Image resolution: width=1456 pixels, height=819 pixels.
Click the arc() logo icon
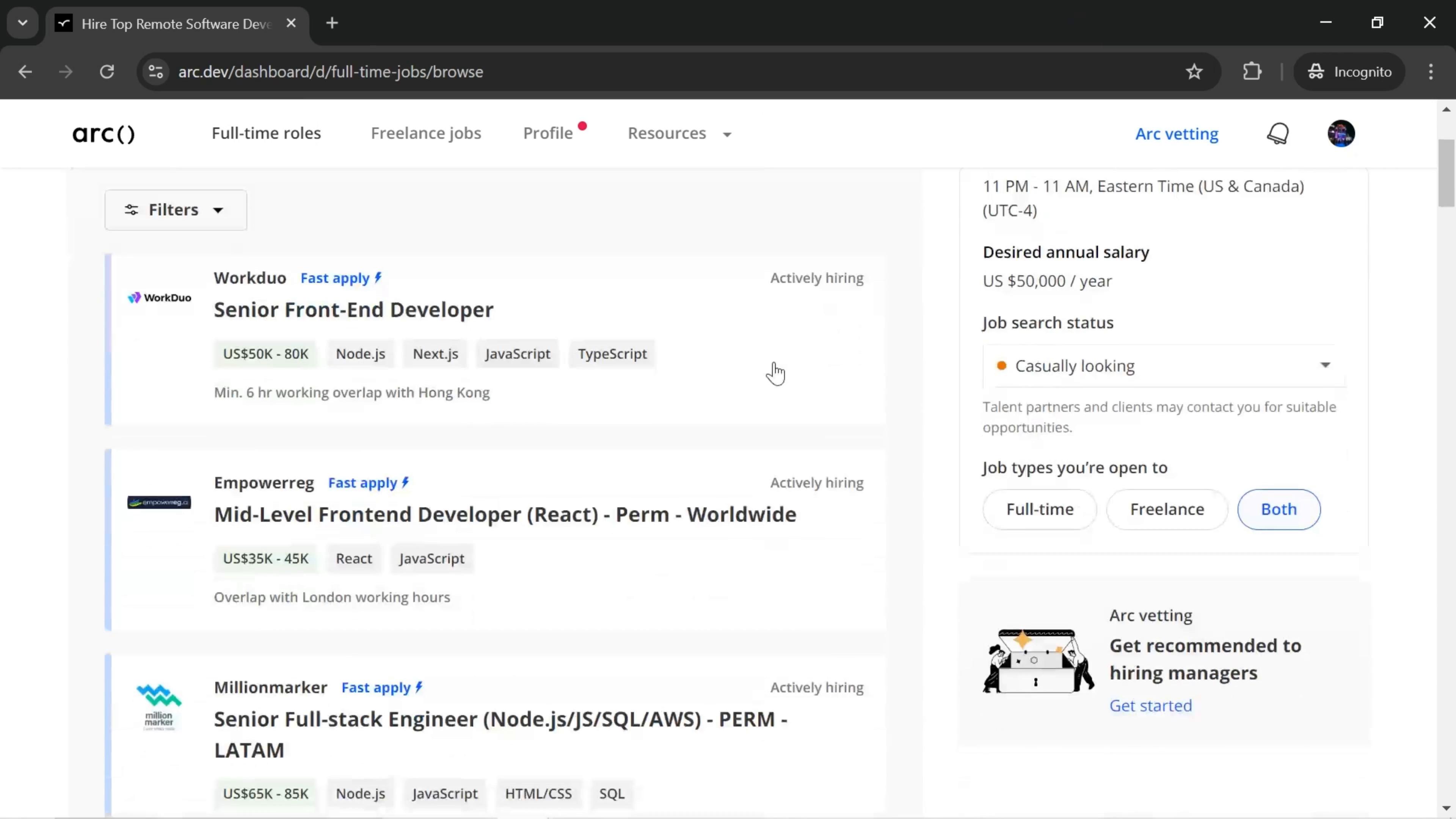coord(103,133)
